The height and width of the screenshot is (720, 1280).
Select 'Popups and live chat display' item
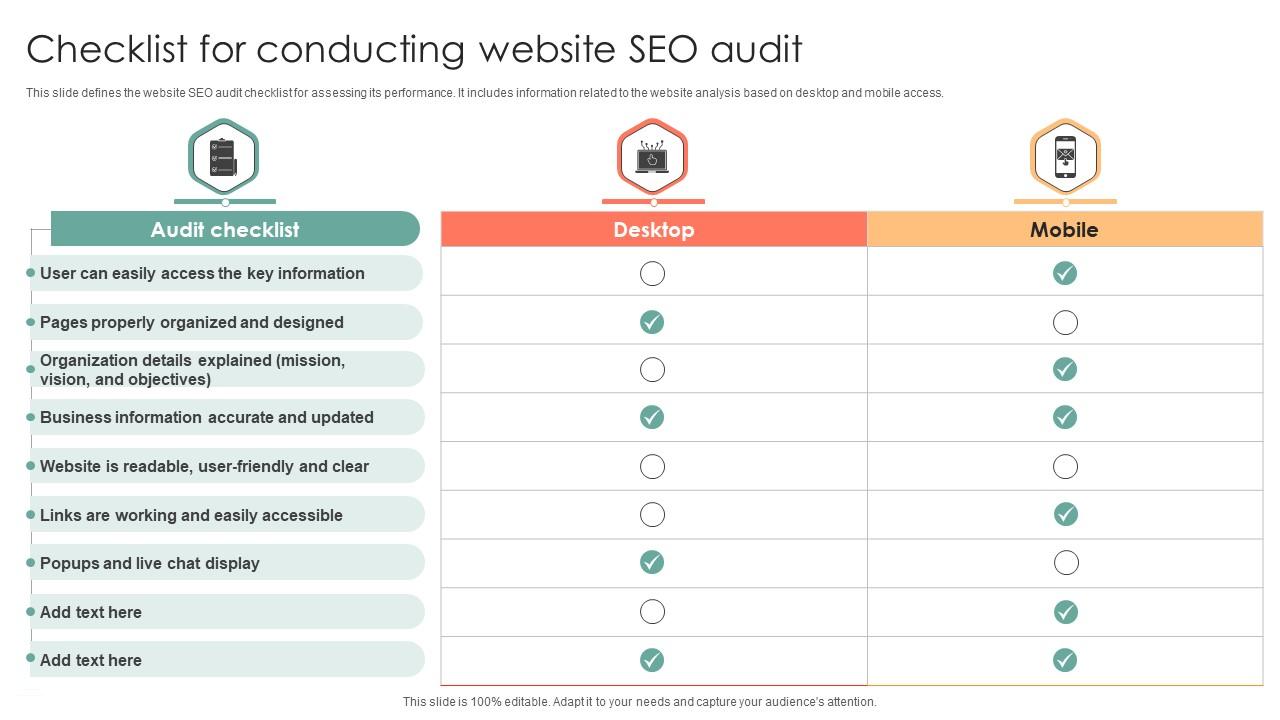click(x=150, y=563)
